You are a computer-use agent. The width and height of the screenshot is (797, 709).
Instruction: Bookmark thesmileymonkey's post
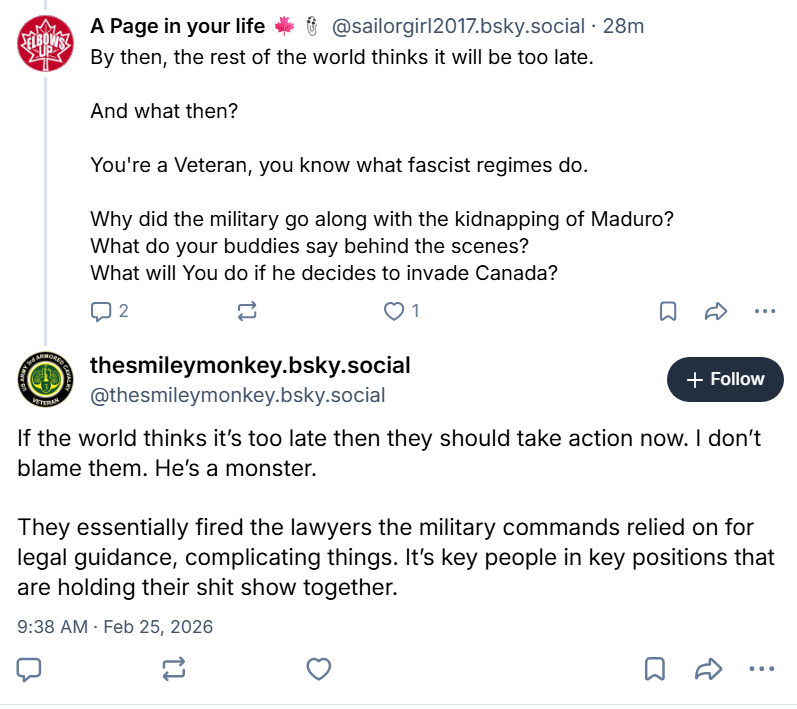(x=654, y=668)
